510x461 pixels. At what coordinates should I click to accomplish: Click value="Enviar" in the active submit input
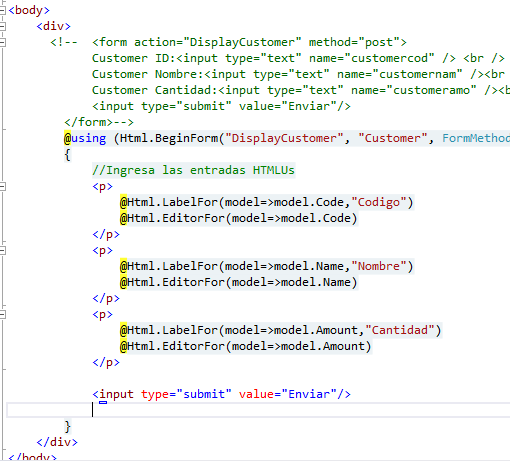point(288,394)
